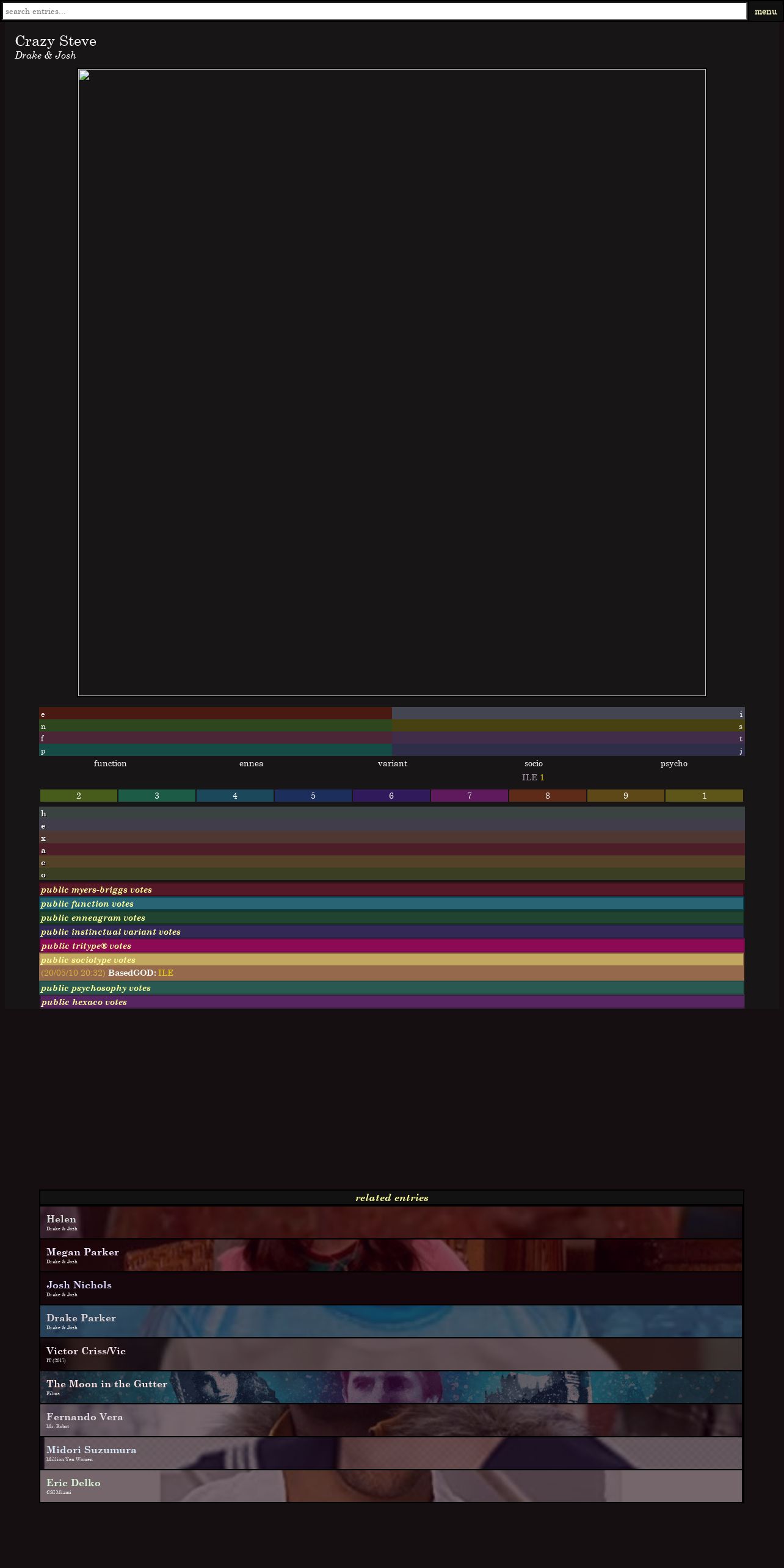Expand public enneagram votes
Image resolution: width=784 pixels, height=1568 pixels.
click(x=392, y=918)
